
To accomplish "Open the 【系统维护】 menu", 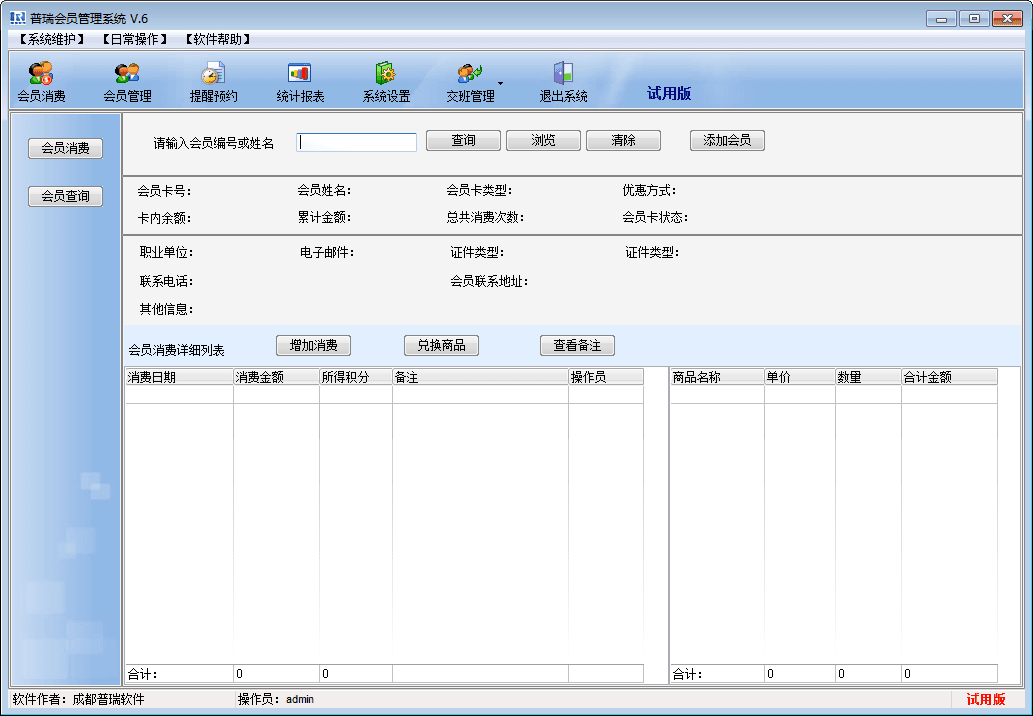I will click(52, 40).
